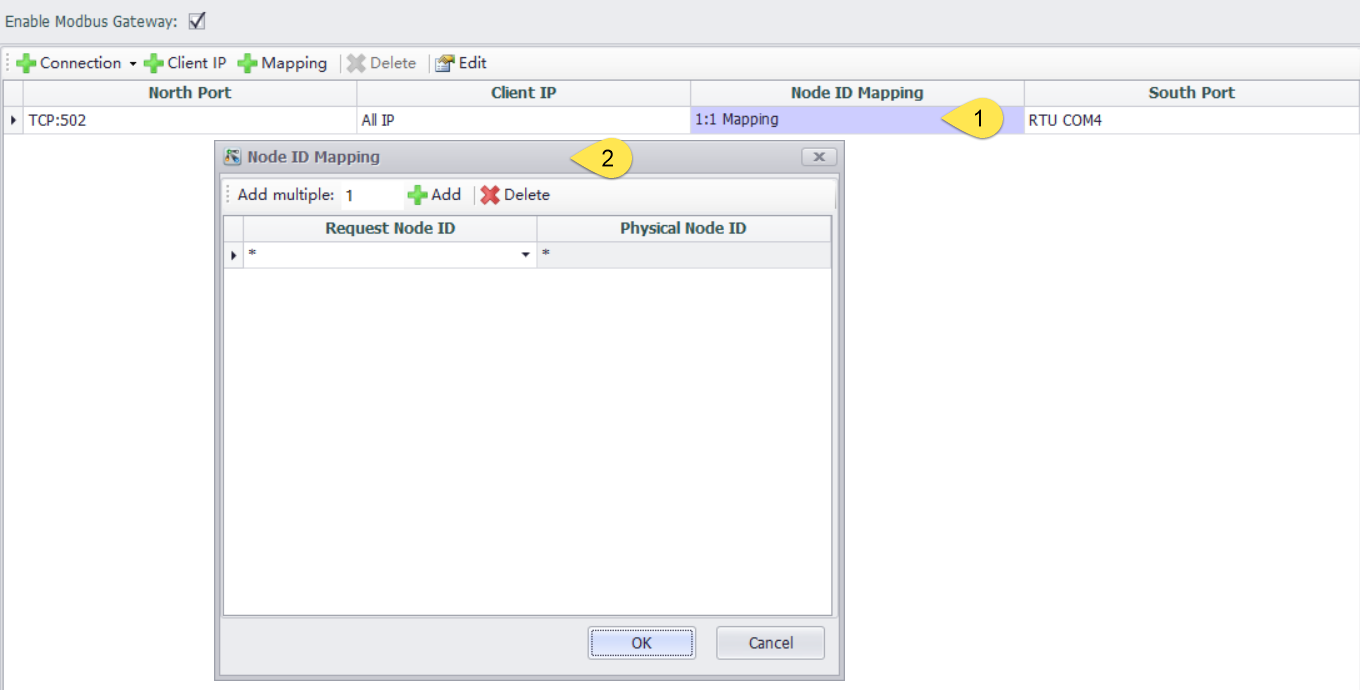Click the North Port column header
Viewport: 1360px width, 690px height.
189,93
